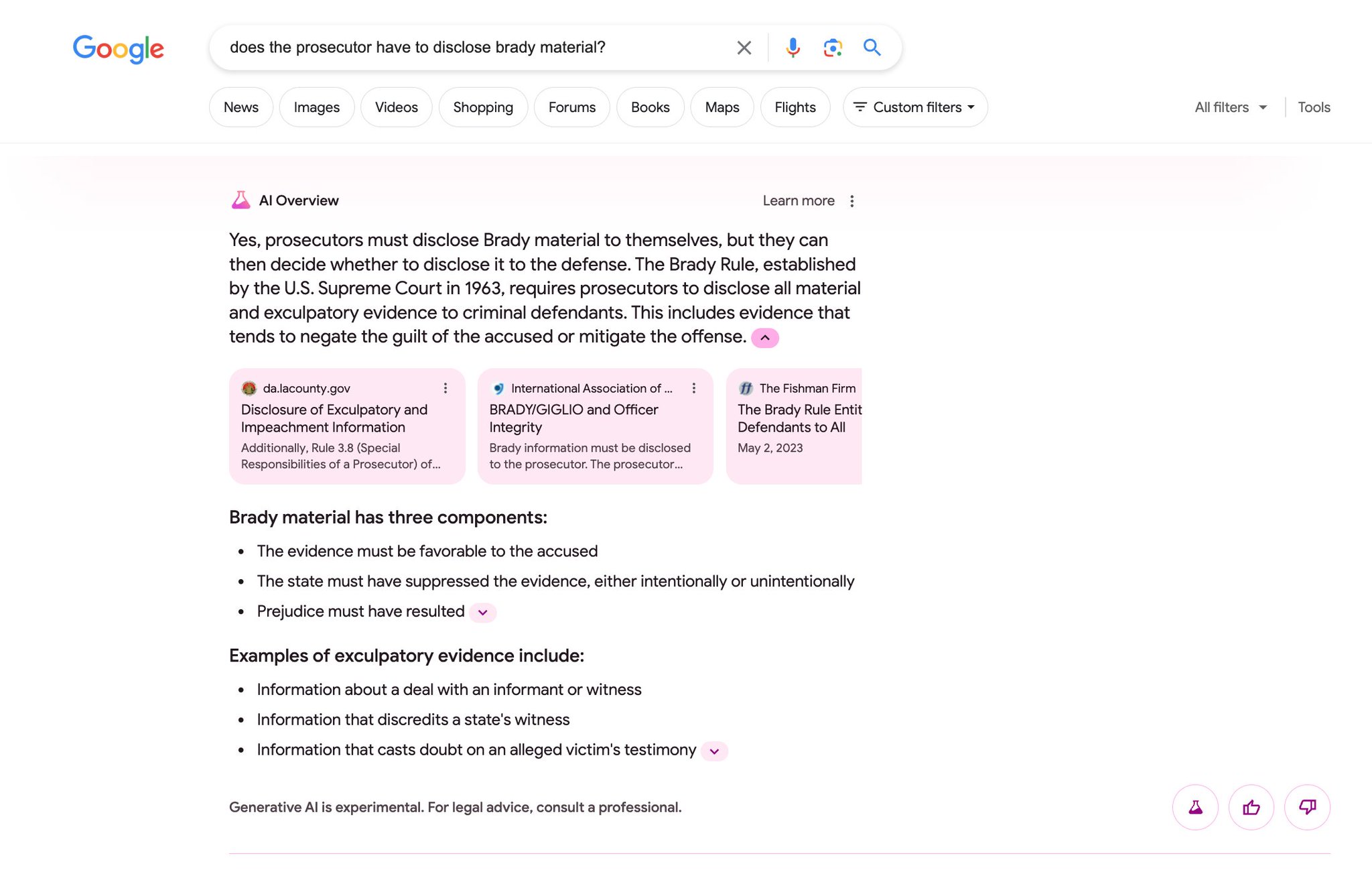This screenshot has height=874, width=1372.
Task: Click 'Generative AI is experimental' disclaimer text
Action: coord(456,807)
